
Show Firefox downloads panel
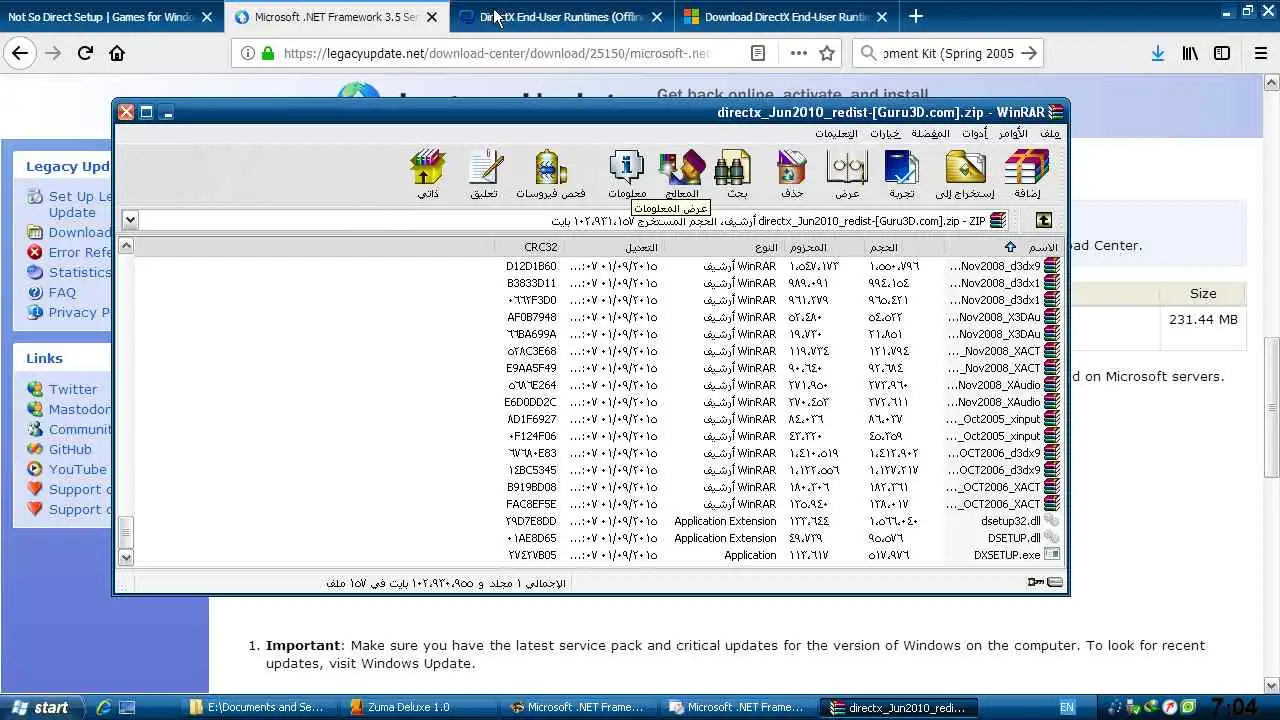click(1157, 54)
